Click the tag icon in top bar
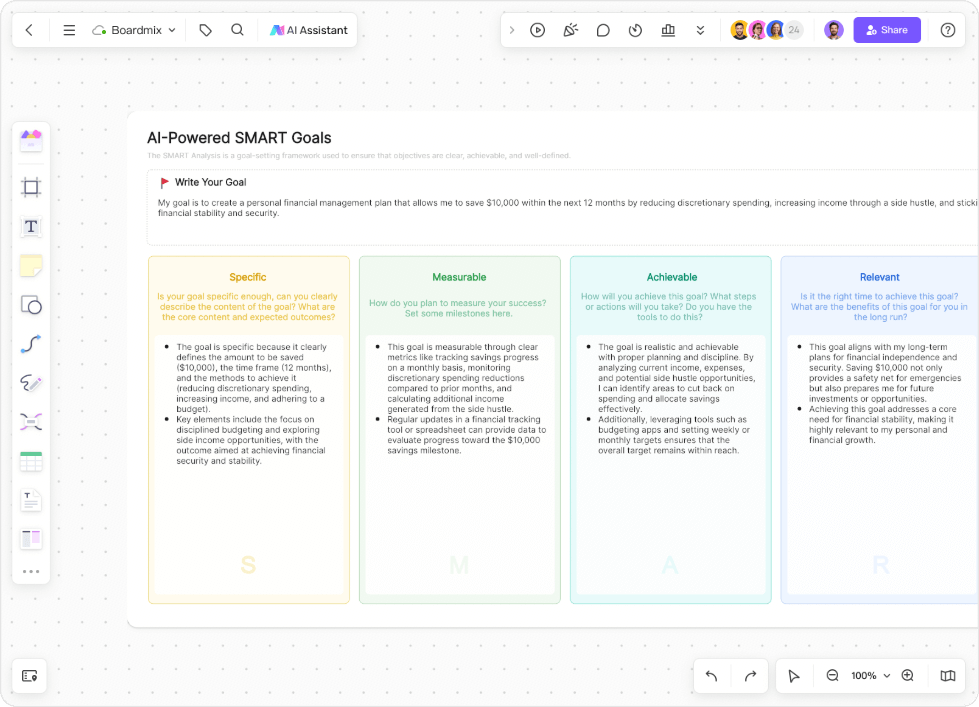The image size is (979, 707). pos(205,30)
